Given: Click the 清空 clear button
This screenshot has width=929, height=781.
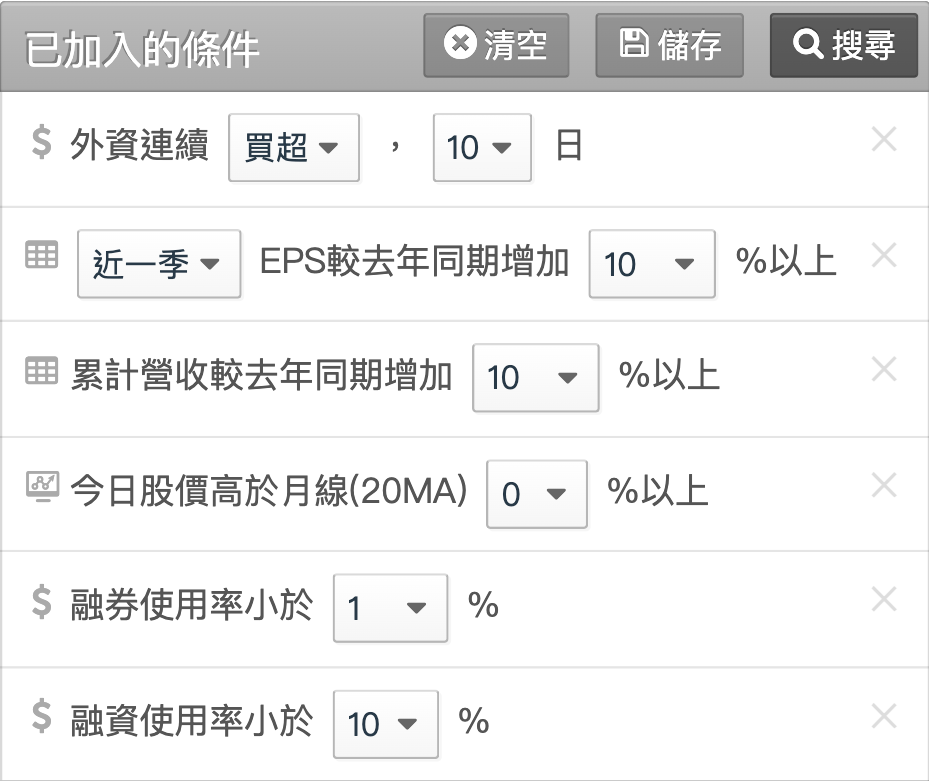Looking at the screenshot, I should [496, 46].
